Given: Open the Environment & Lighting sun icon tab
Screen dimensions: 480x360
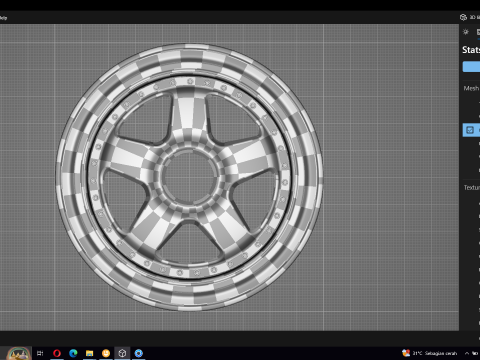Looking at the screenshot, I should (x=466, y=32).
